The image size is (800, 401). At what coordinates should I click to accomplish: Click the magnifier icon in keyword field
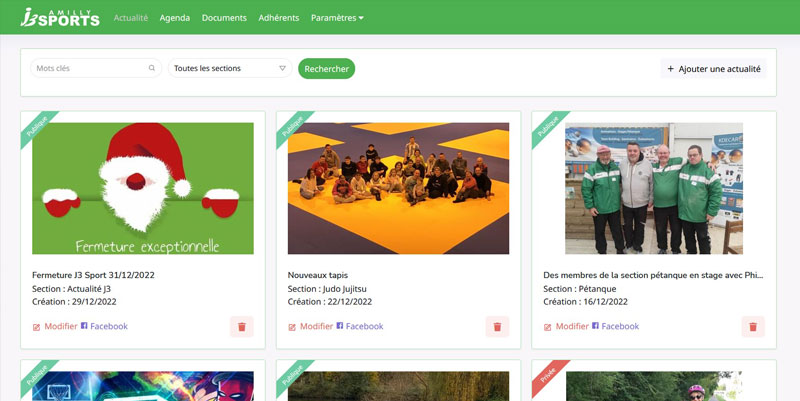click(x=152, y=68)
